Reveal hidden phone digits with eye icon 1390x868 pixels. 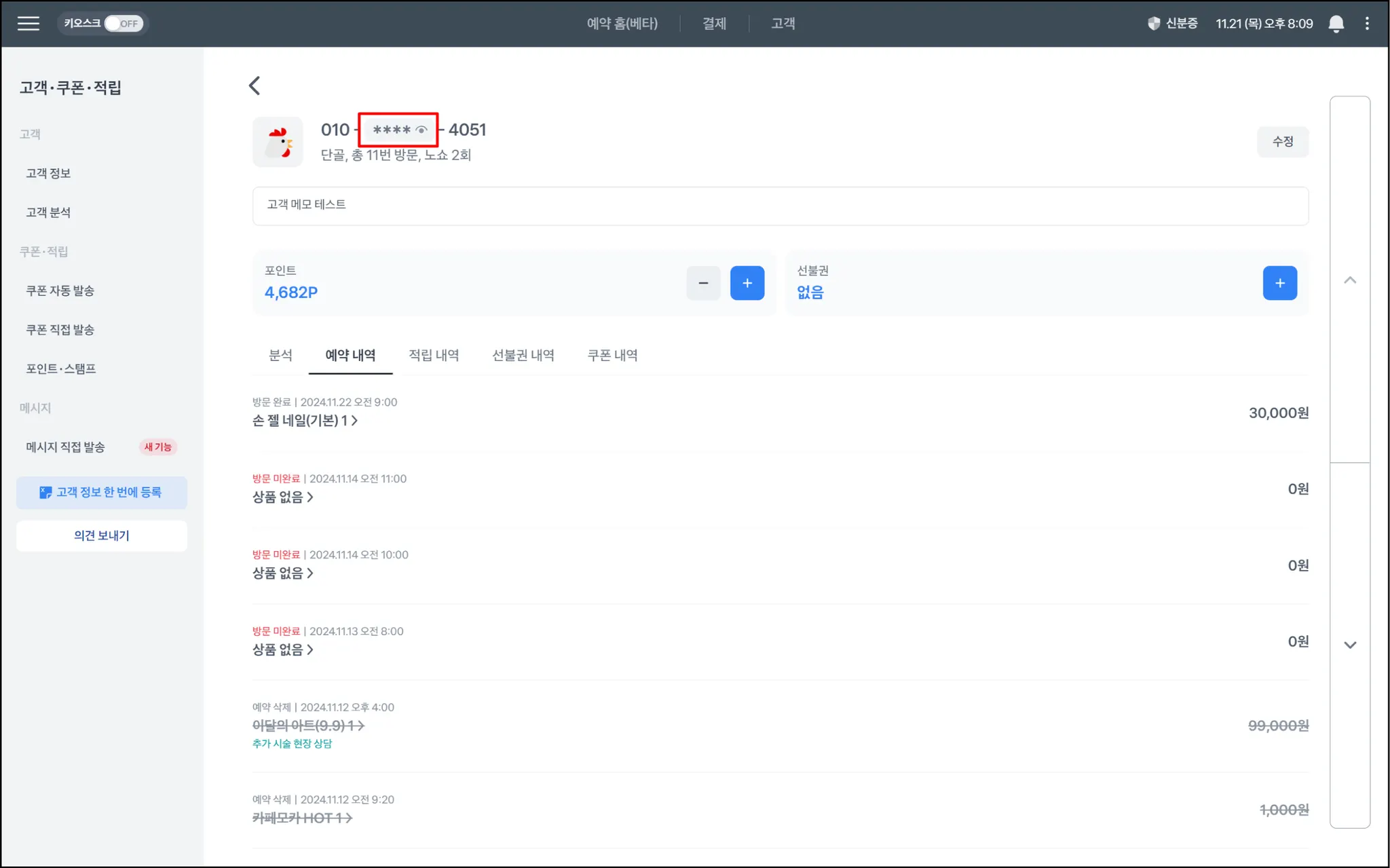421,130
